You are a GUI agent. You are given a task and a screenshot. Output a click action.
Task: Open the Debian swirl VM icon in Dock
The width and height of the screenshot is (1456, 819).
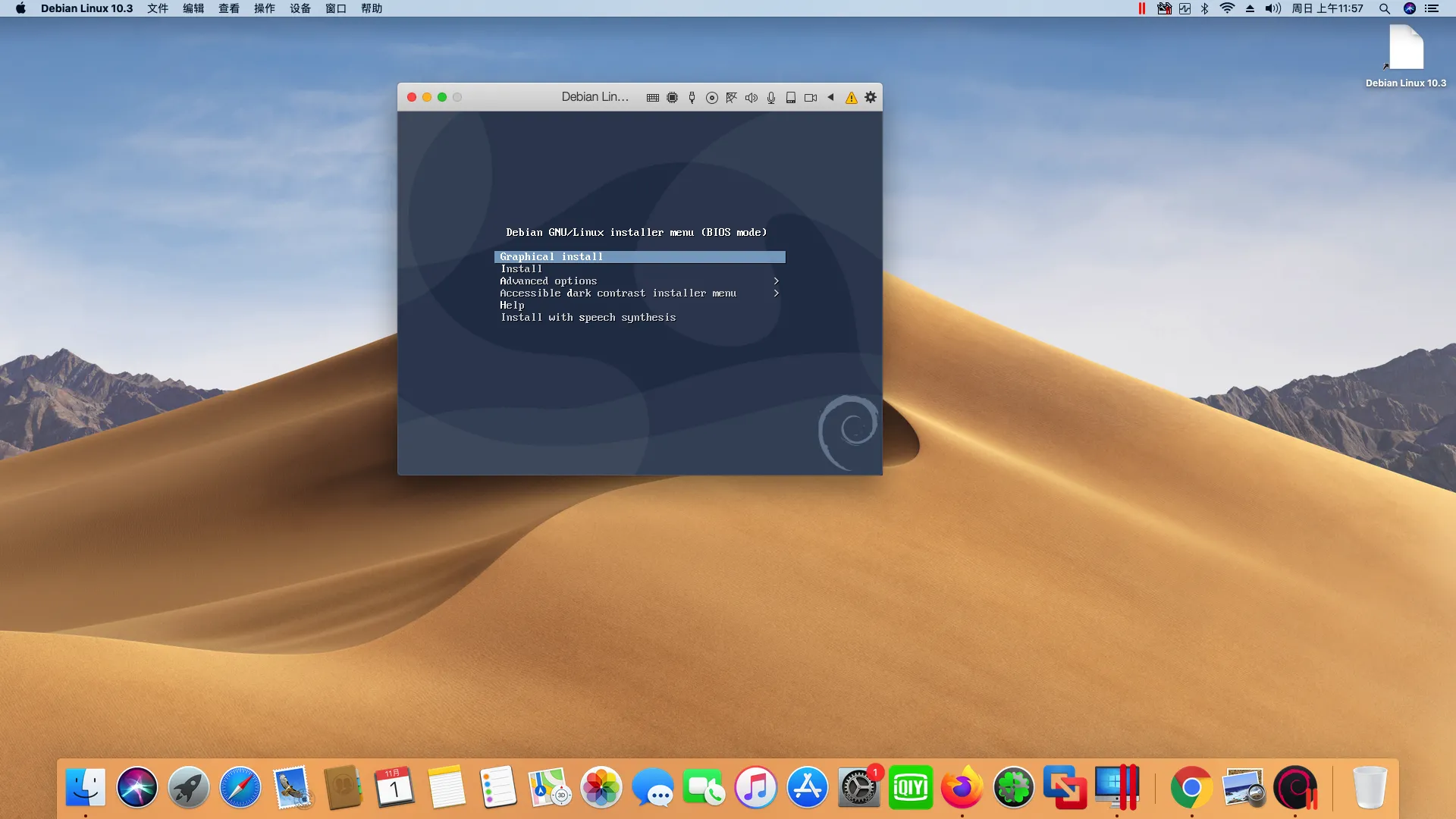tap(1295, 787)
